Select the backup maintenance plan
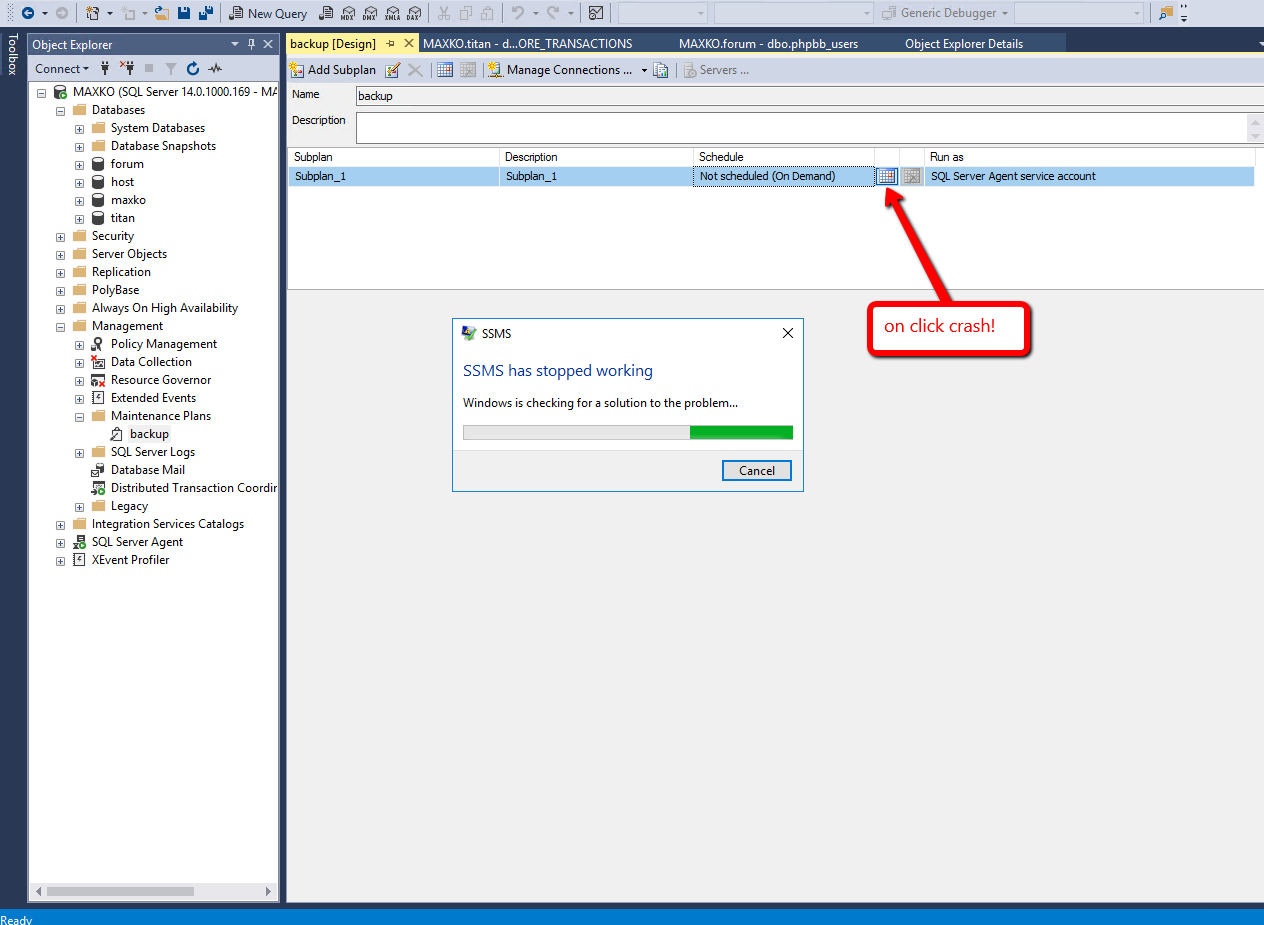This screenshot has height=925, width=1264. (149, 434)
